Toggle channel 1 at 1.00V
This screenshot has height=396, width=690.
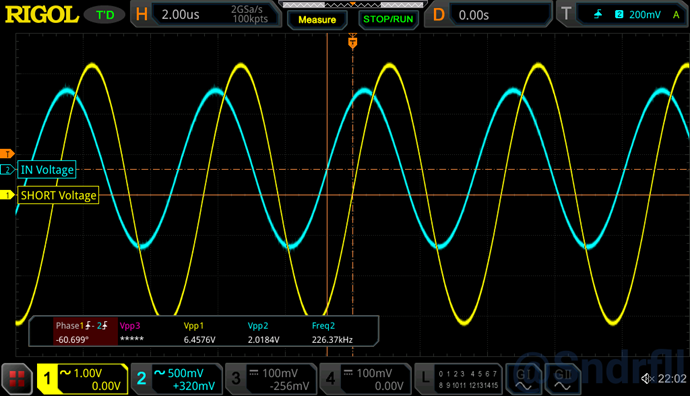[82, 379]
